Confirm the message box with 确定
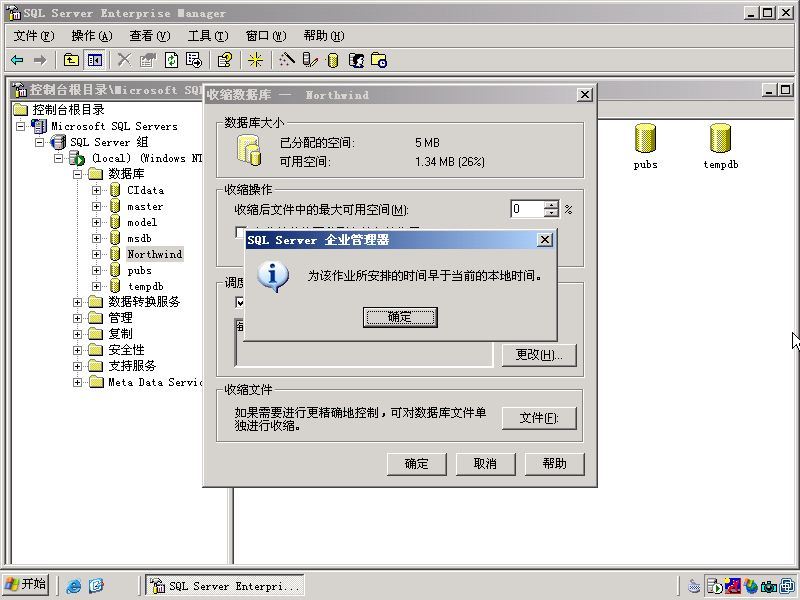Viewport: 800px width, 600px height. click(x=400, y=317)
